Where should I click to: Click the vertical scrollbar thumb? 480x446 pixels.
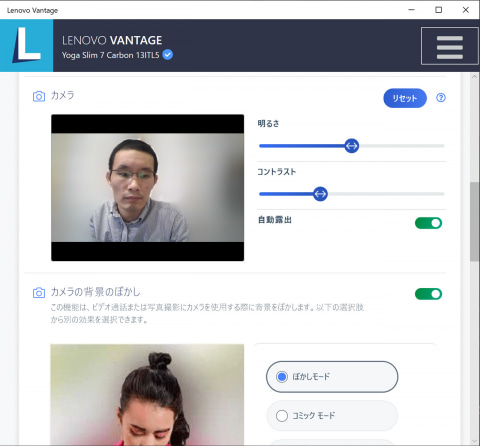click(474, 222)
